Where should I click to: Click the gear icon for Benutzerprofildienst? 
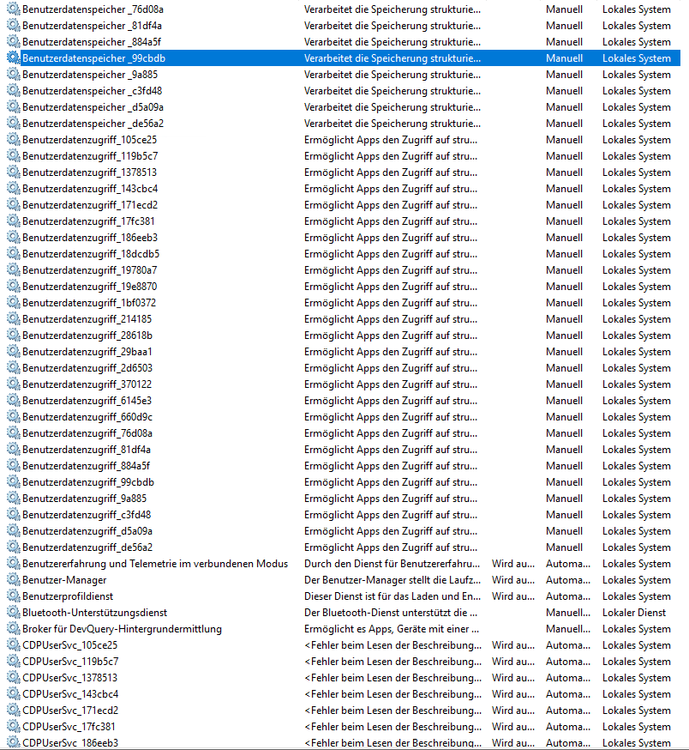13,596
